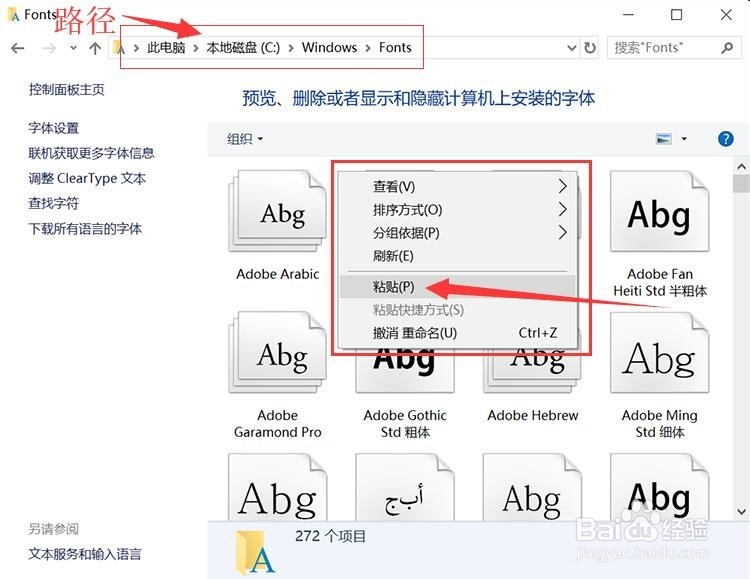Open view options dropdown arrow
This screenshot has width=750, height=579.
[x=684, y=139]
